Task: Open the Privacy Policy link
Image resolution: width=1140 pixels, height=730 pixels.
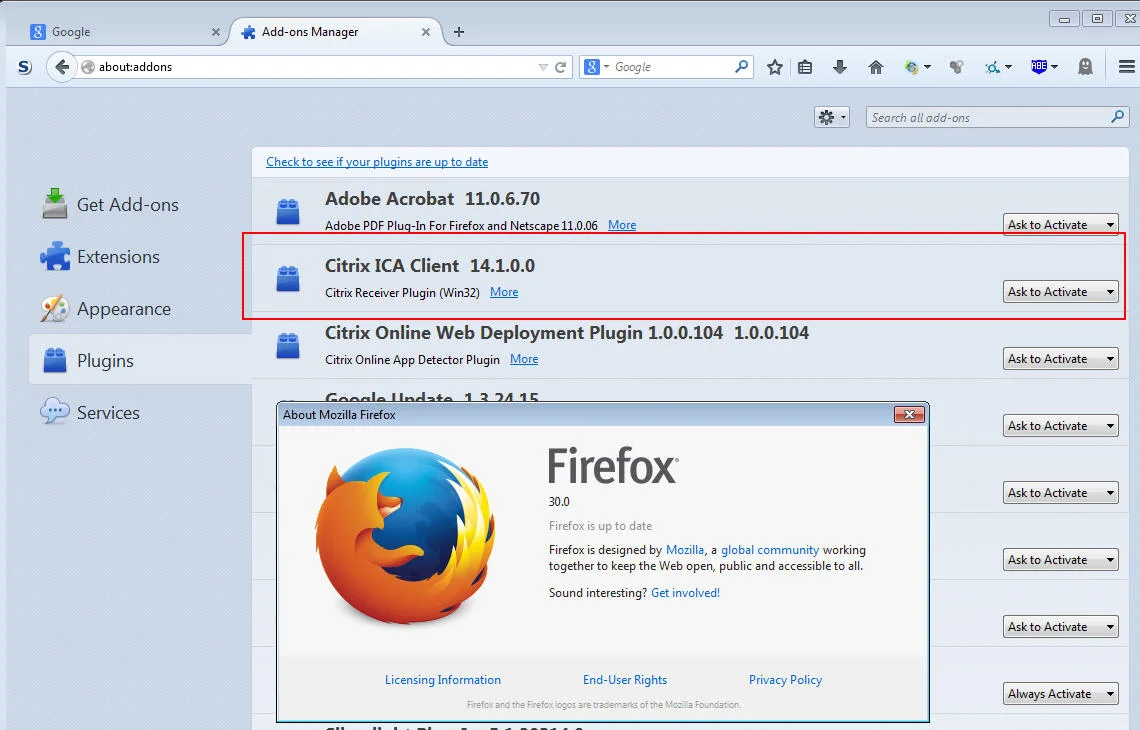Action: [x=785, y=680]
